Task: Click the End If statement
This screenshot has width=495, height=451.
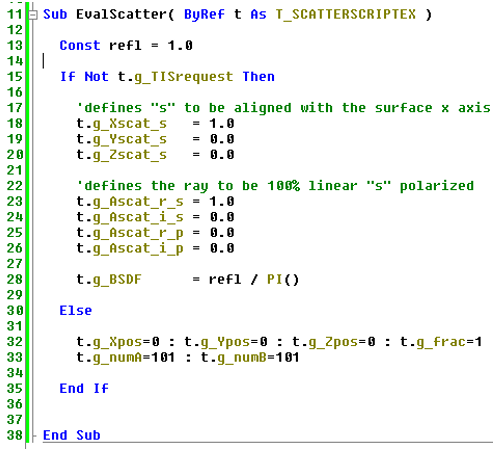Action: (84, 389)
